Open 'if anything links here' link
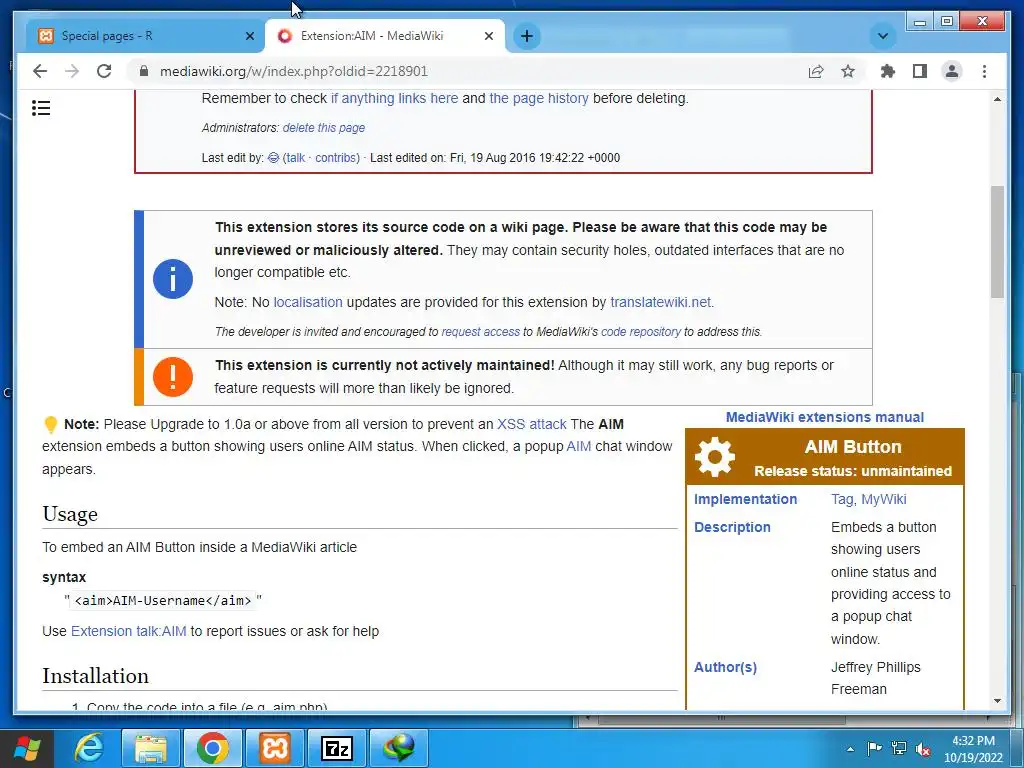Viewport: 1024px width, 768px height. (x=394, y=98)
